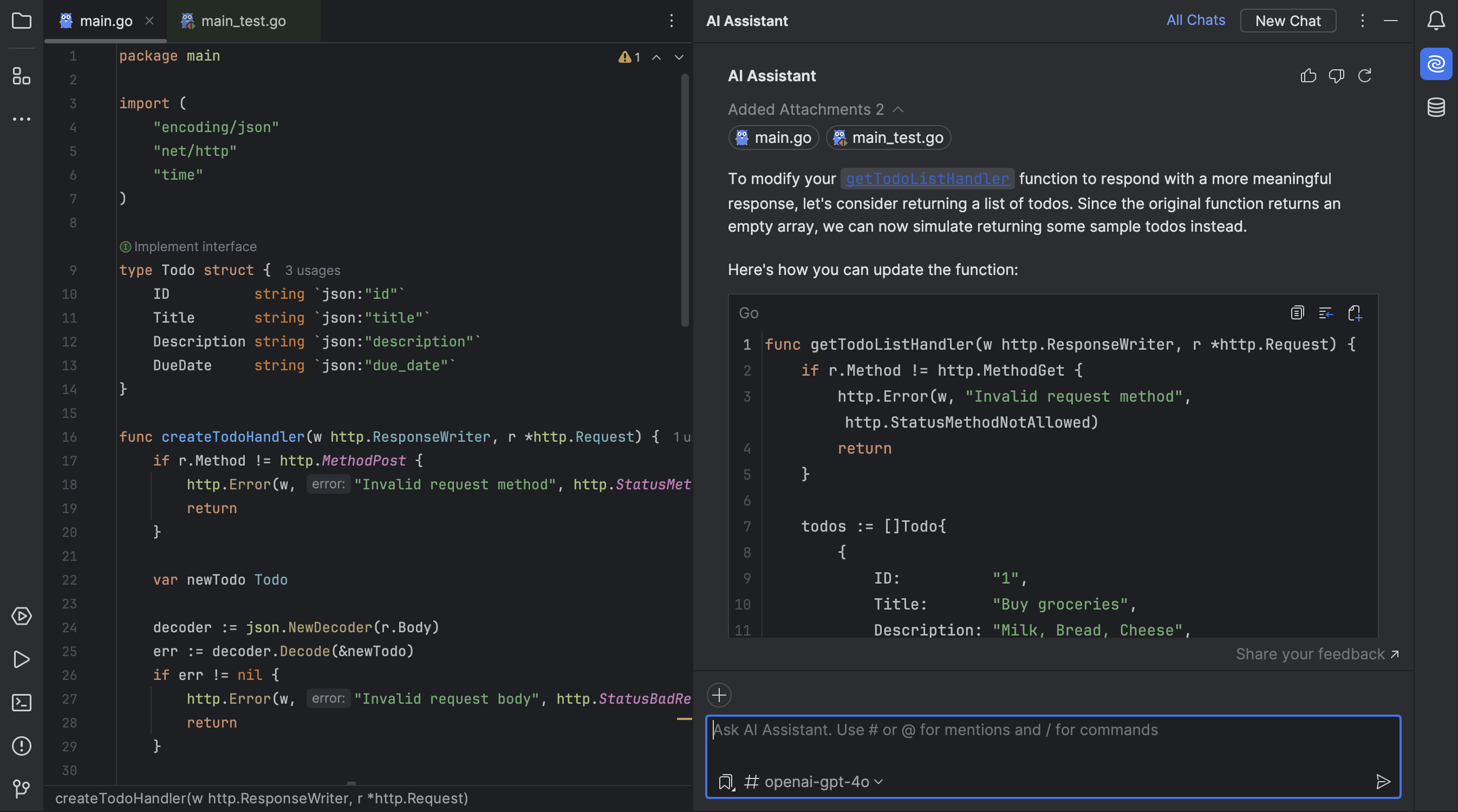Click the New Chat button
Screen dimensions: 1458x812
(x=1287, y=21)
